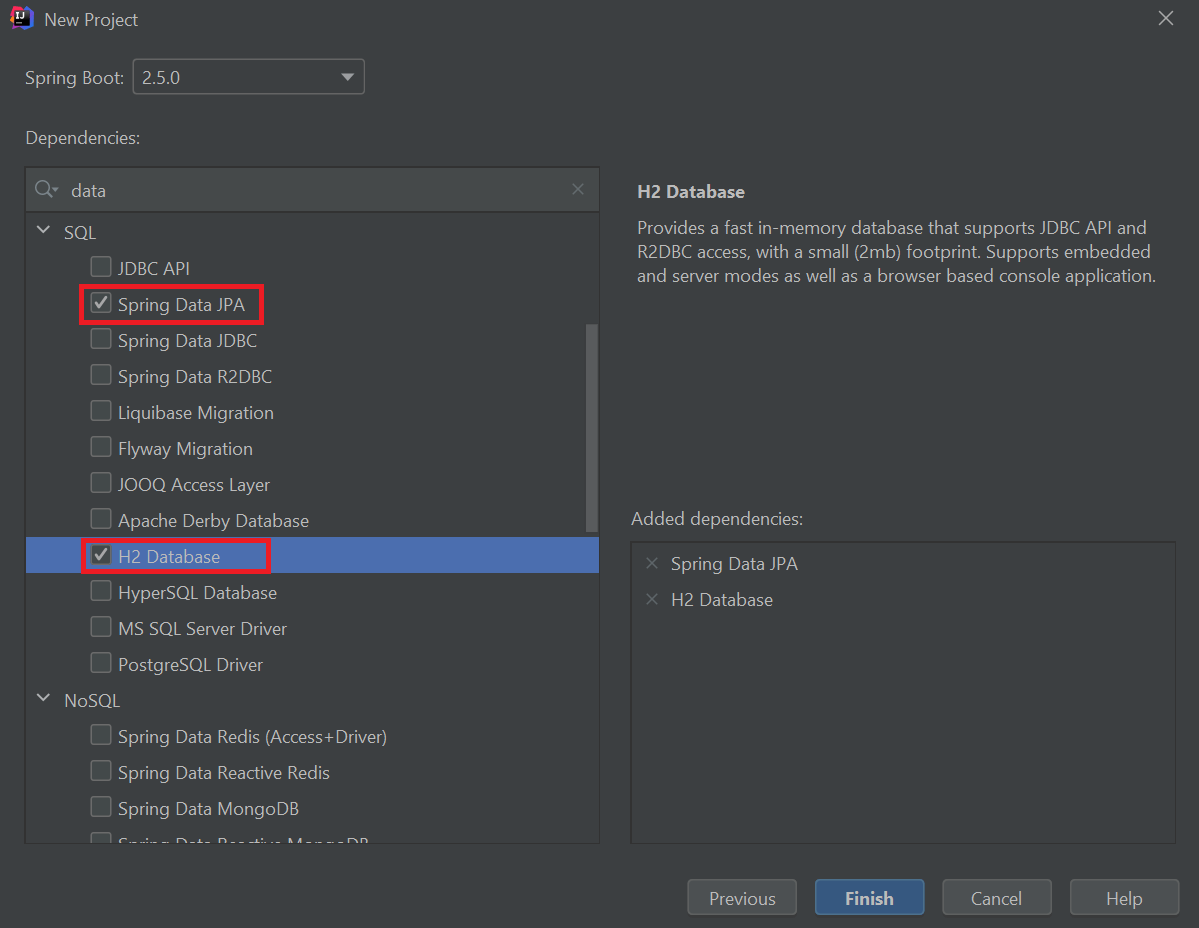Click the Finish button
Viewport: 1199px width, 928px height.
[869, 898]
